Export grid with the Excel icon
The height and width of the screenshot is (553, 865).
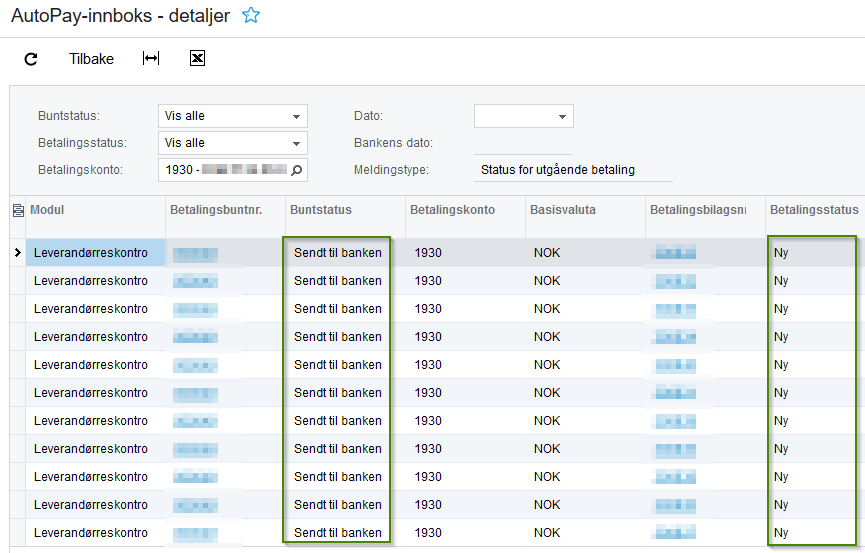click(x=197, y=58)
